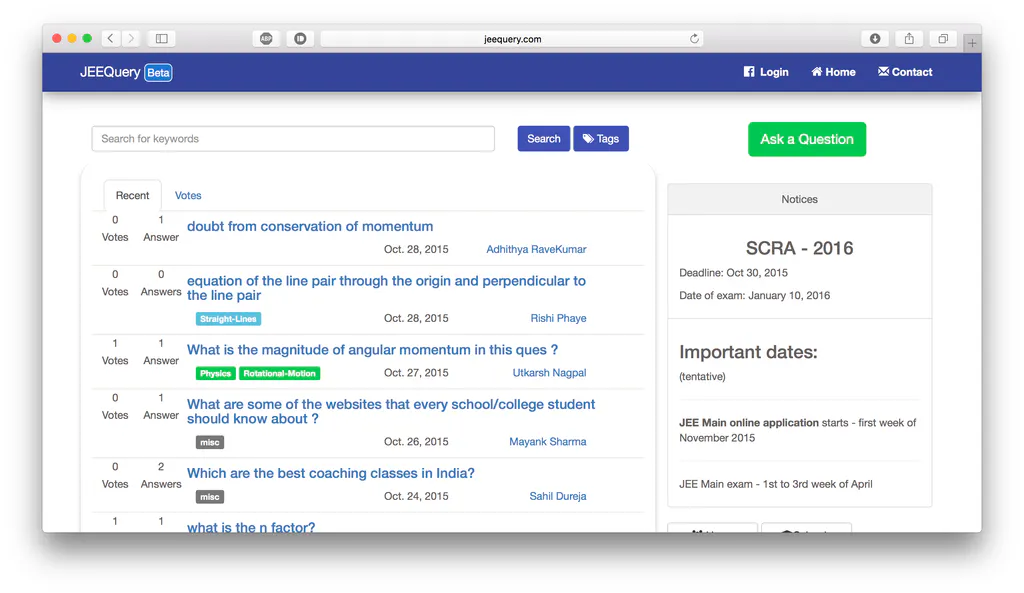The image size is (1024, 593).
Task: Reload the page with the refresh icon
Action: (x=694, y=39)
